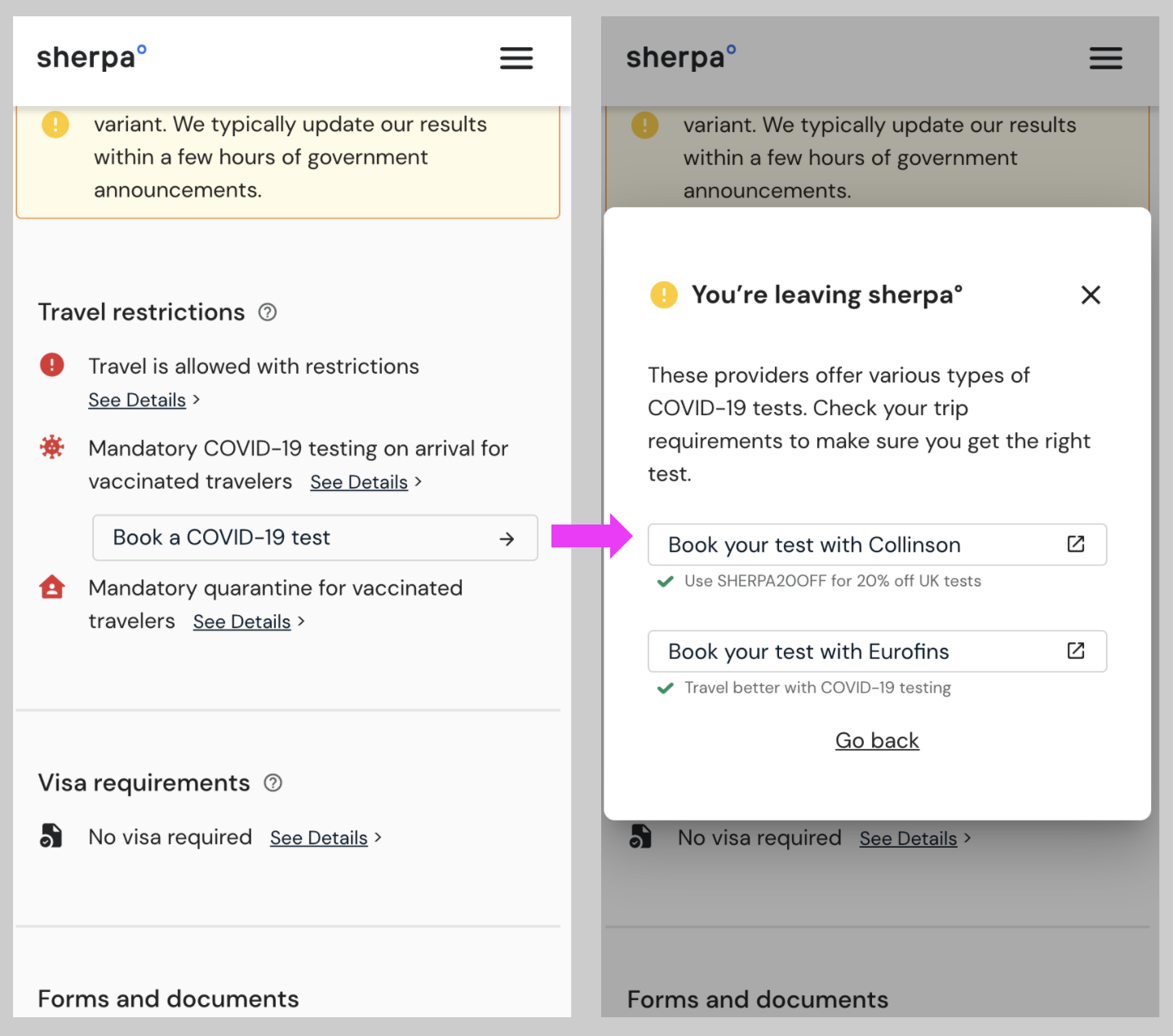See Details for travel allowed with restrictions
This screenshot has width=1173, height=1036.
(137, 401)
